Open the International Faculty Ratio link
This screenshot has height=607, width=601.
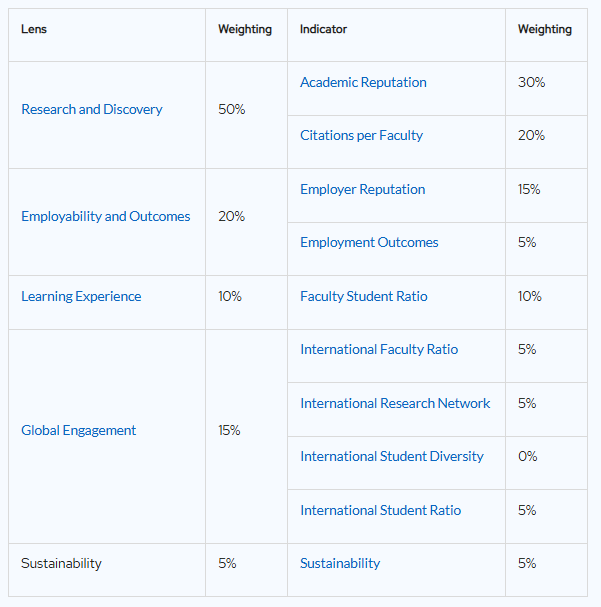(379, 349)
